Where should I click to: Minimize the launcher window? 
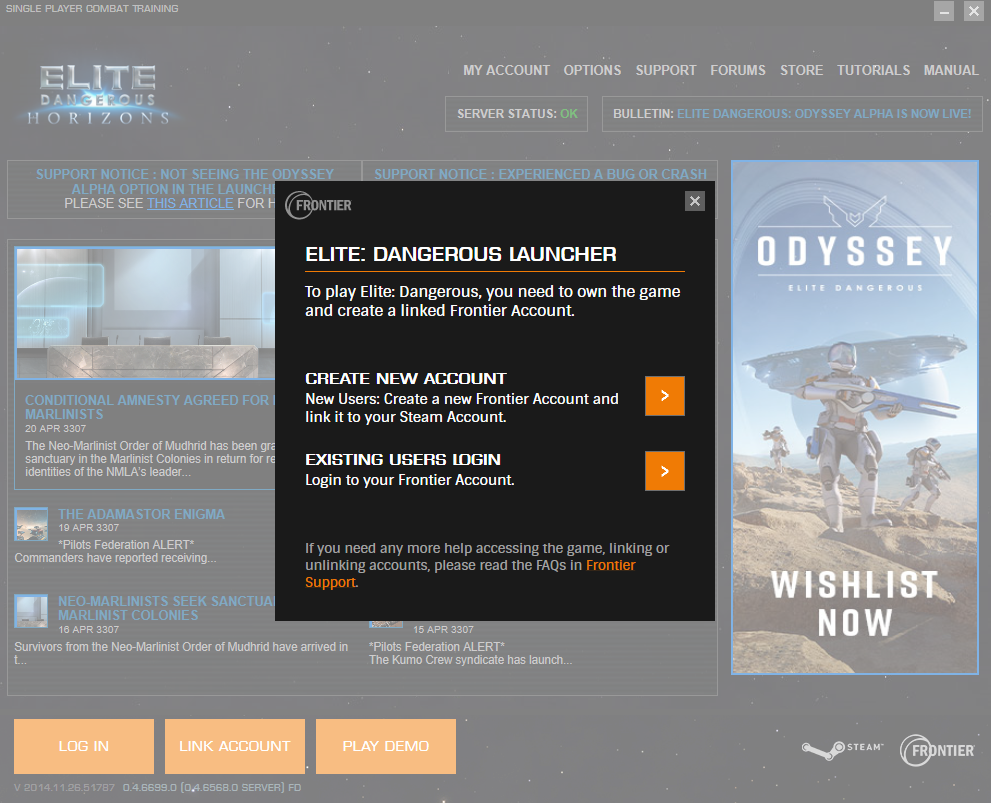point(944,11)
